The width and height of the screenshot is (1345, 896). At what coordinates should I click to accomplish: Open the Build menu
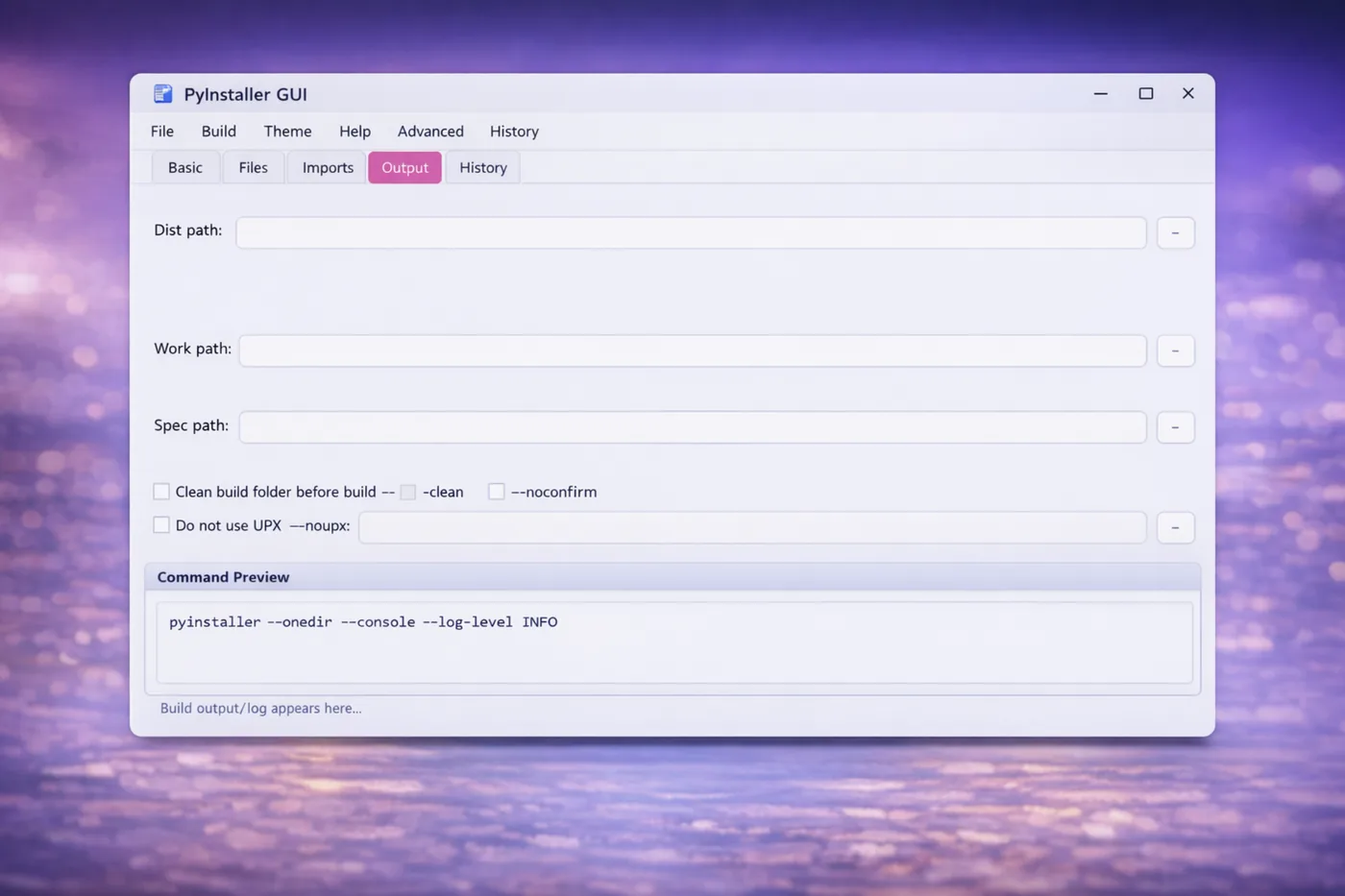point(218,131)
